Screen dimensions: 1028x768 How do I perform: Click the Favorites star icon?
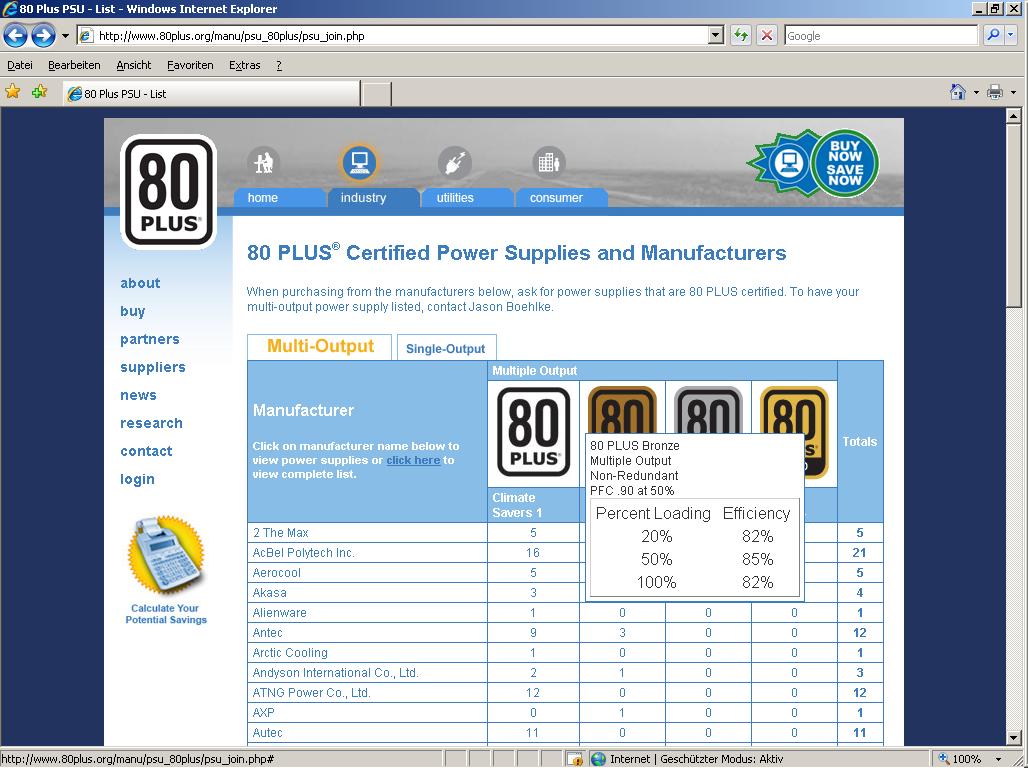click(x=12, y=92)
